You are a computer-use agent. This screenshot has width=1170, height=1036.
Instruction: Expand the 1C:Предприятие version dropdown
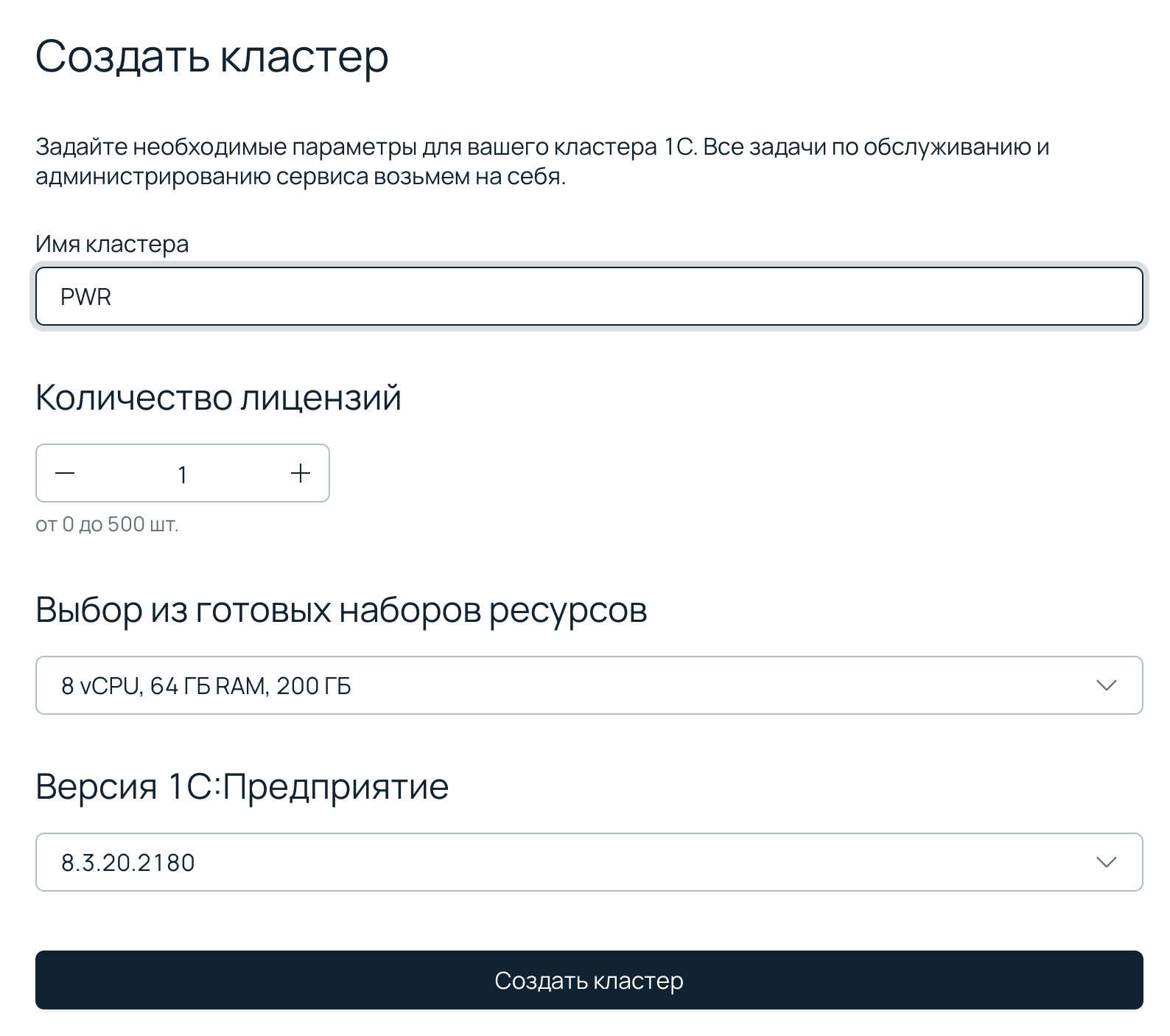click(x=589, y=862)
